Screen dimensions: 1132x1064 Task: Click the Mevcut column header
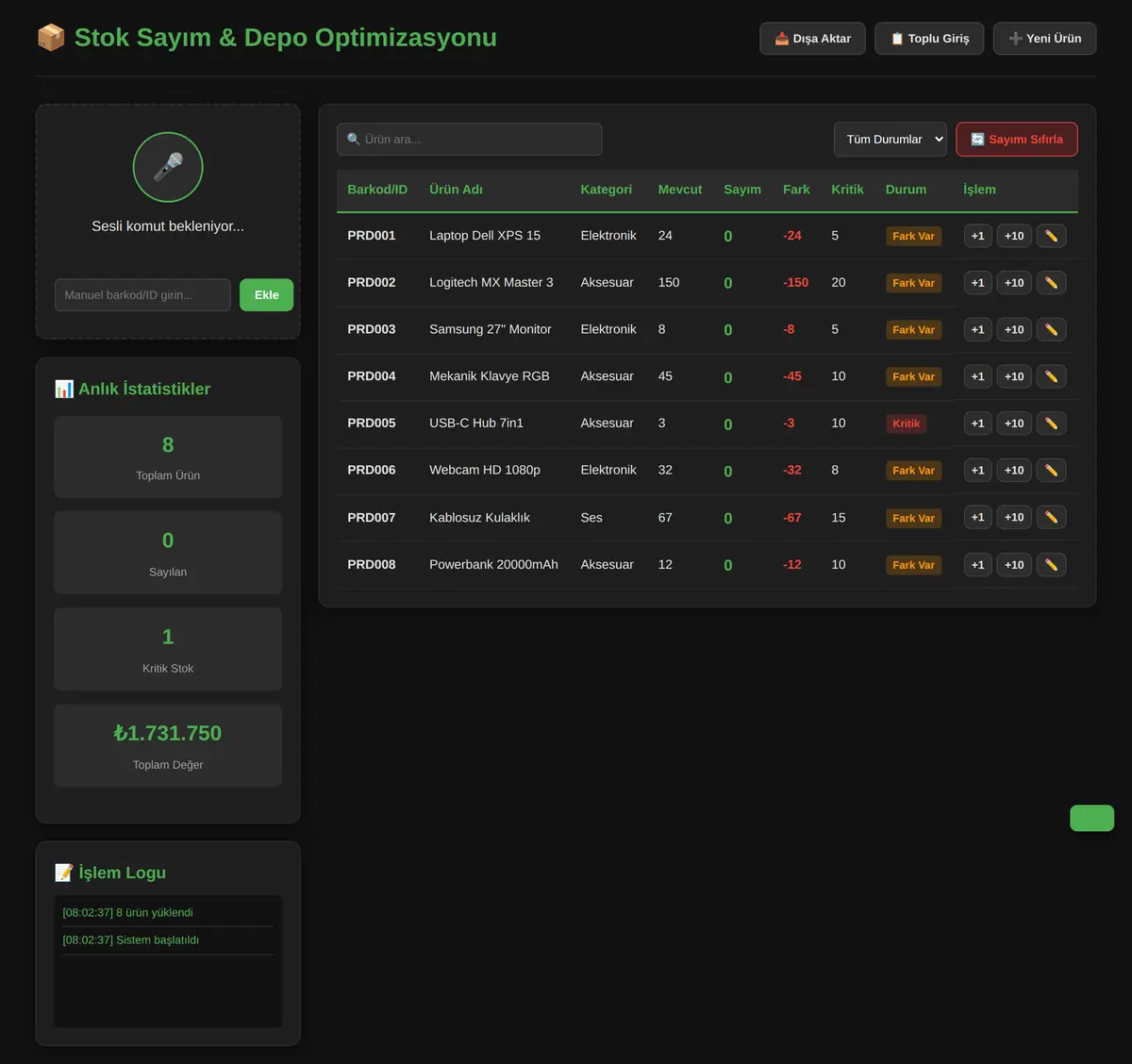click(x=680, y=190)
